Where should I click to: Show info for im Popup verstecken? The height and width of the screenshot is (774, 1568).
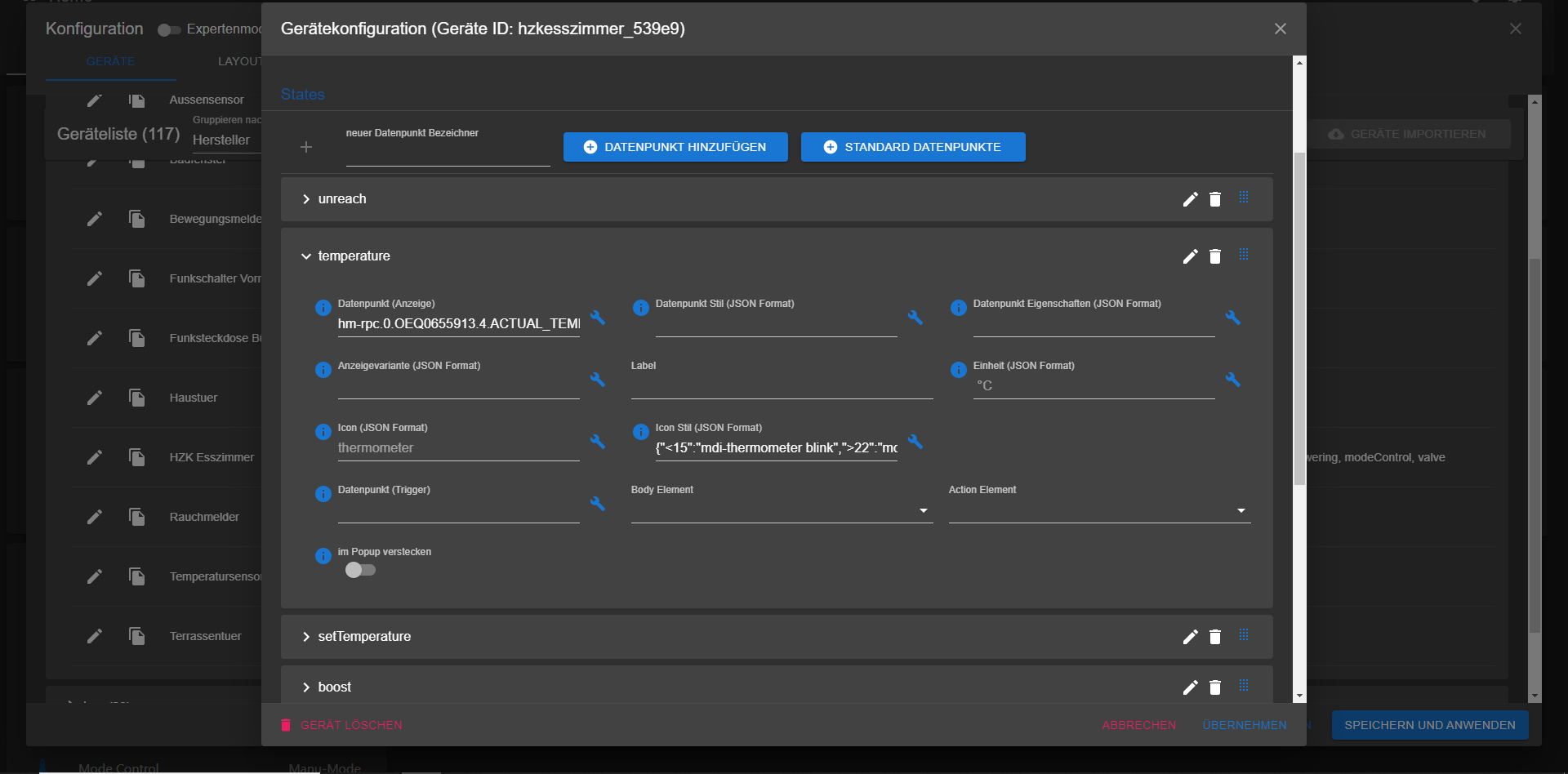pos(323,556)
